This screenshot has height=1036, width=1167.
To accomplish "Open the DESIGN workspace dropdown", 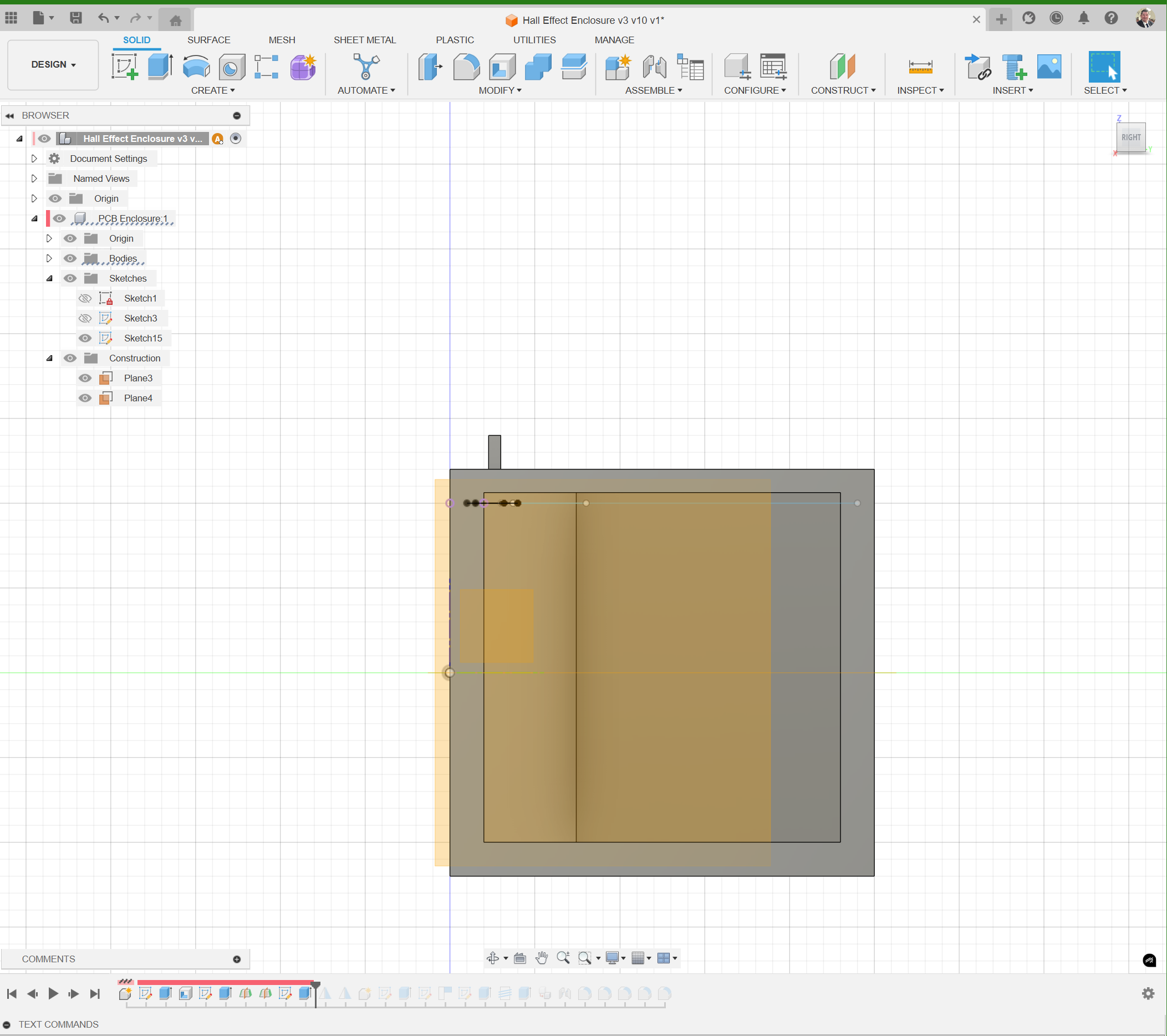I will [x=53, y=64].
